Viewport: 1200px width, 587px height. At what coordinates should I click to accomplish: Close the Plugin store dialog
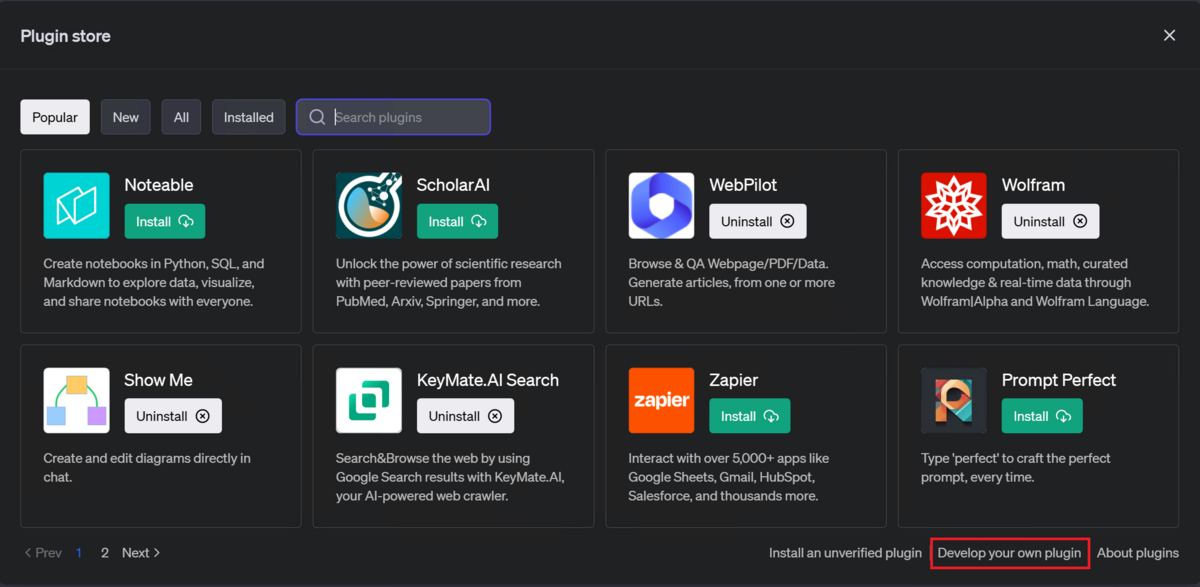[x=1169, y=35]
